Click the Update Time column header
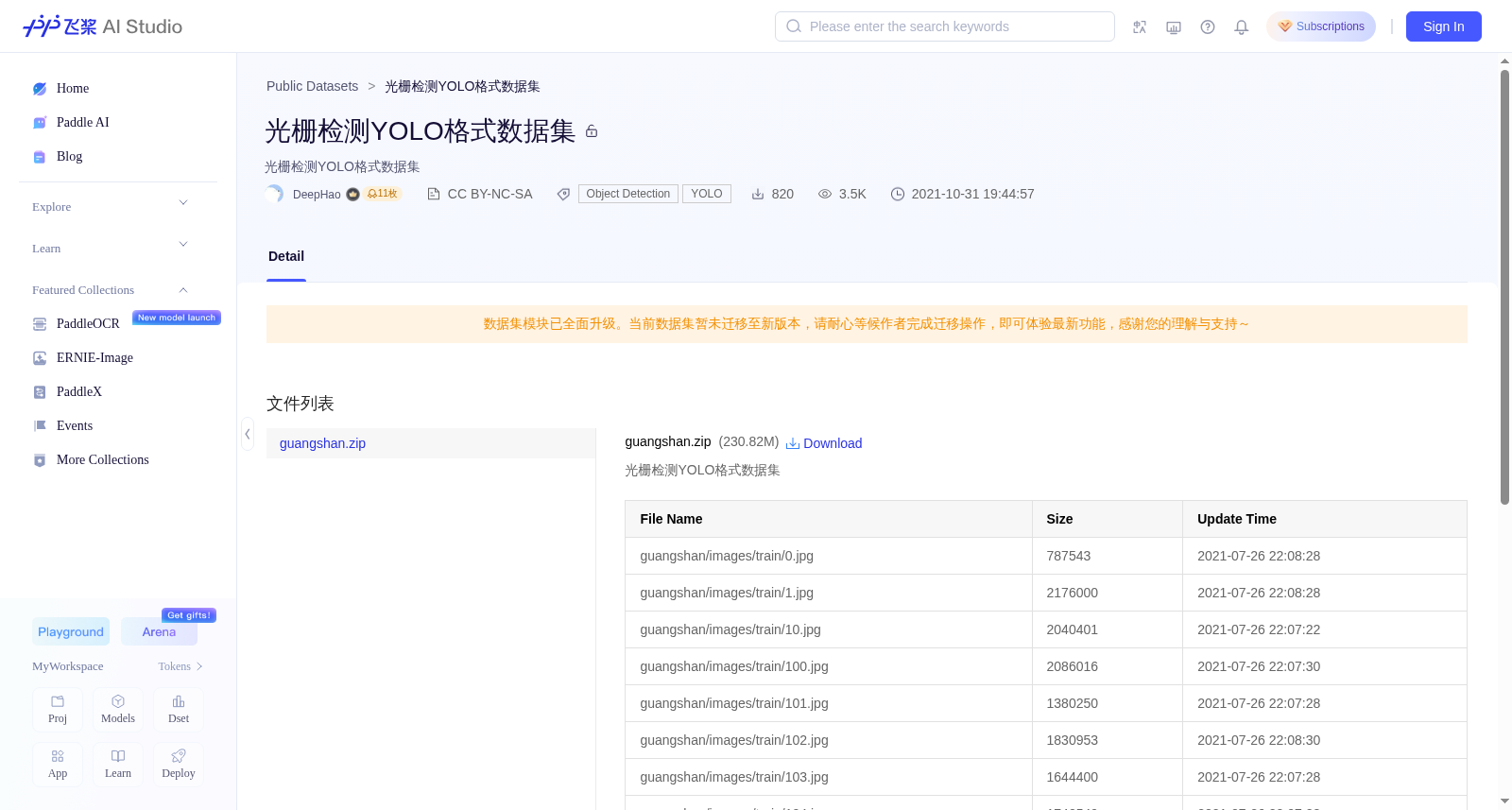Screen dimensions: 1512x810 tap(1325, 519)
